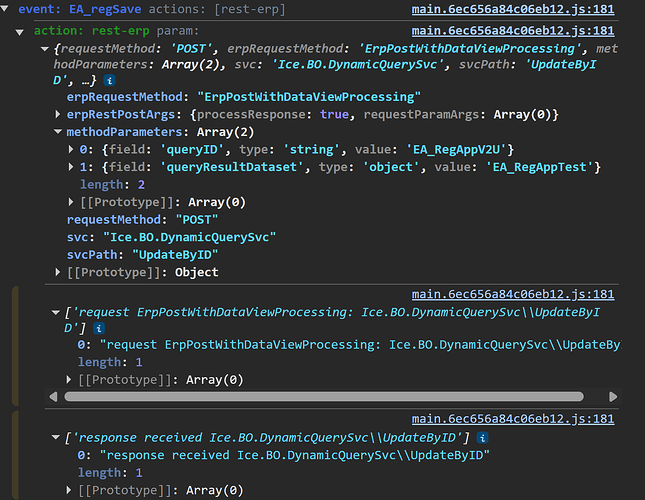Expand methodParameters item 1 with queryResultDataset

pos(70,167)
